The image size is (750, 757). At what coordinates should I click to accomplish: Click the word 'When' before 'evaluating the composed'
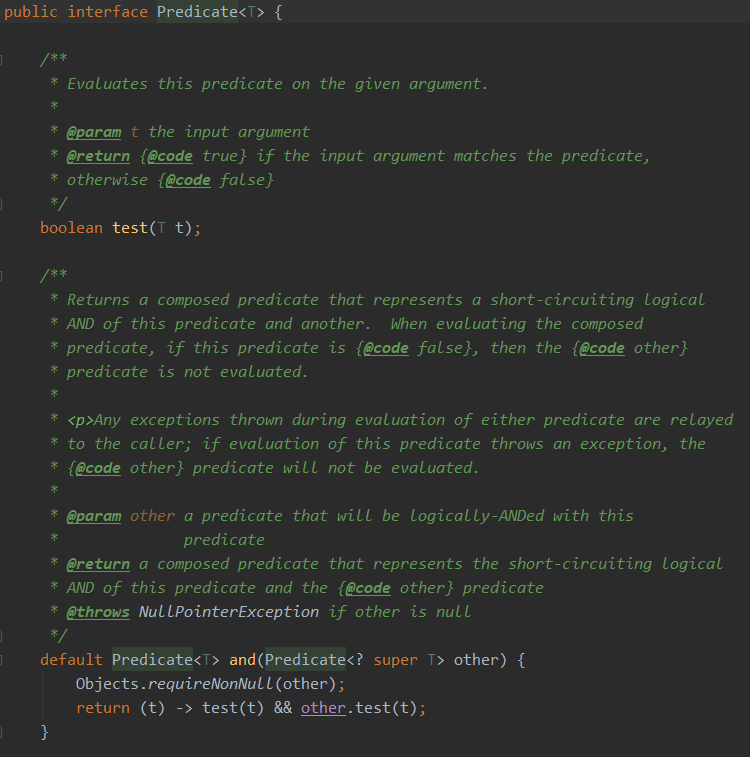408,324
